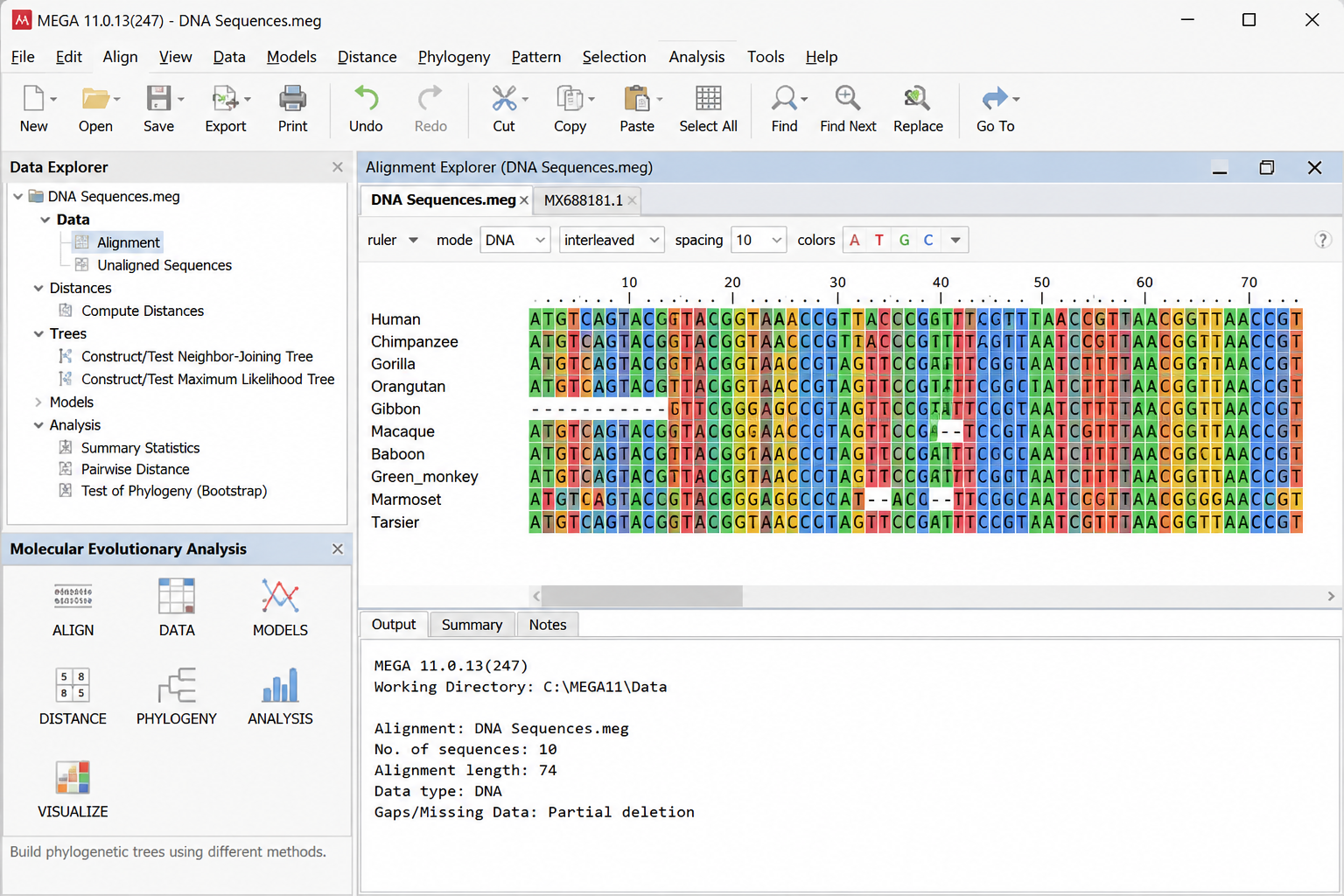Select Pairwise Distance tree item
This screenshot has width=1344, height=896.
tap(136, 469)
